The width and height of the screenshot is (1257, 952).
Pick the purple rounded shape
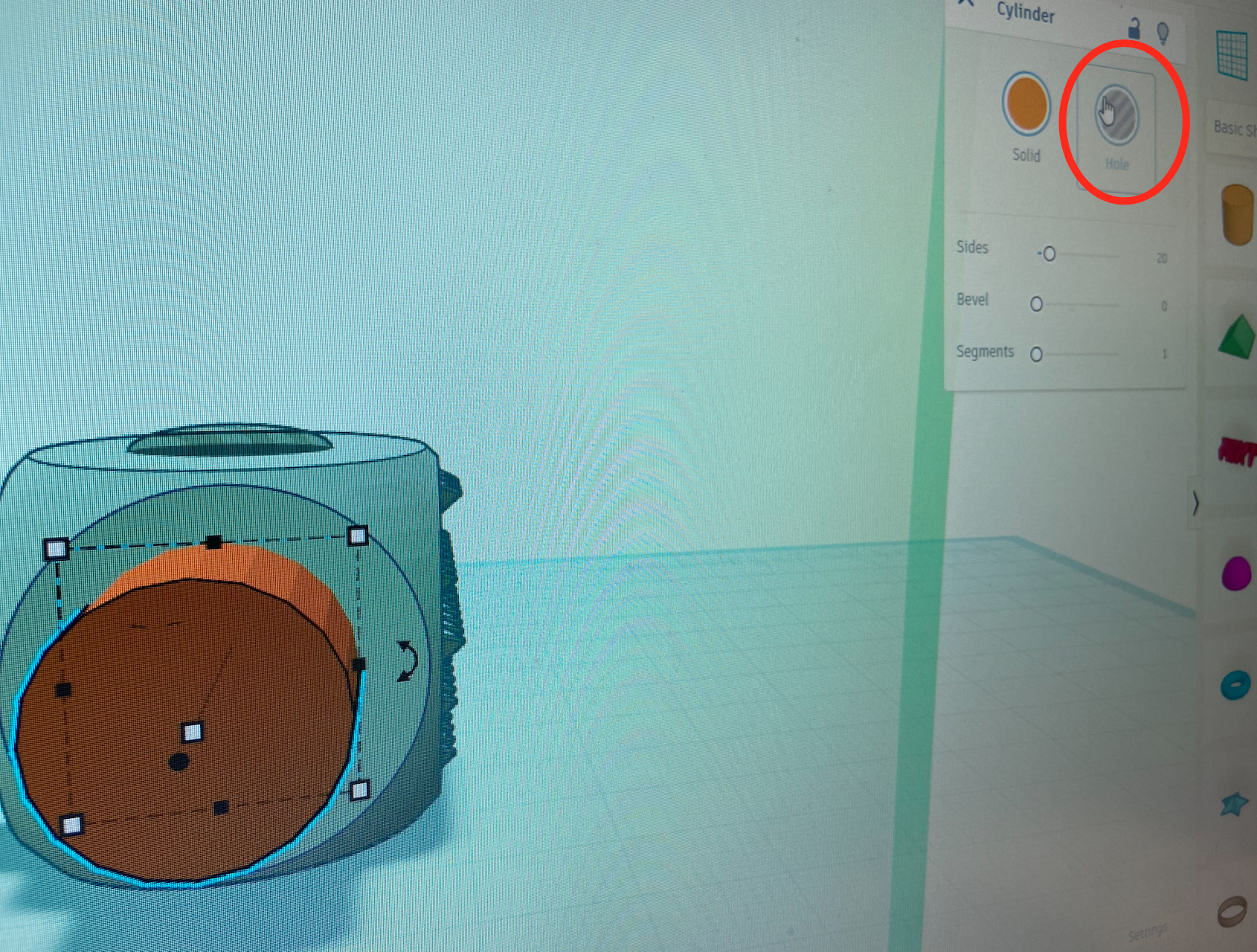(1236, 573)
